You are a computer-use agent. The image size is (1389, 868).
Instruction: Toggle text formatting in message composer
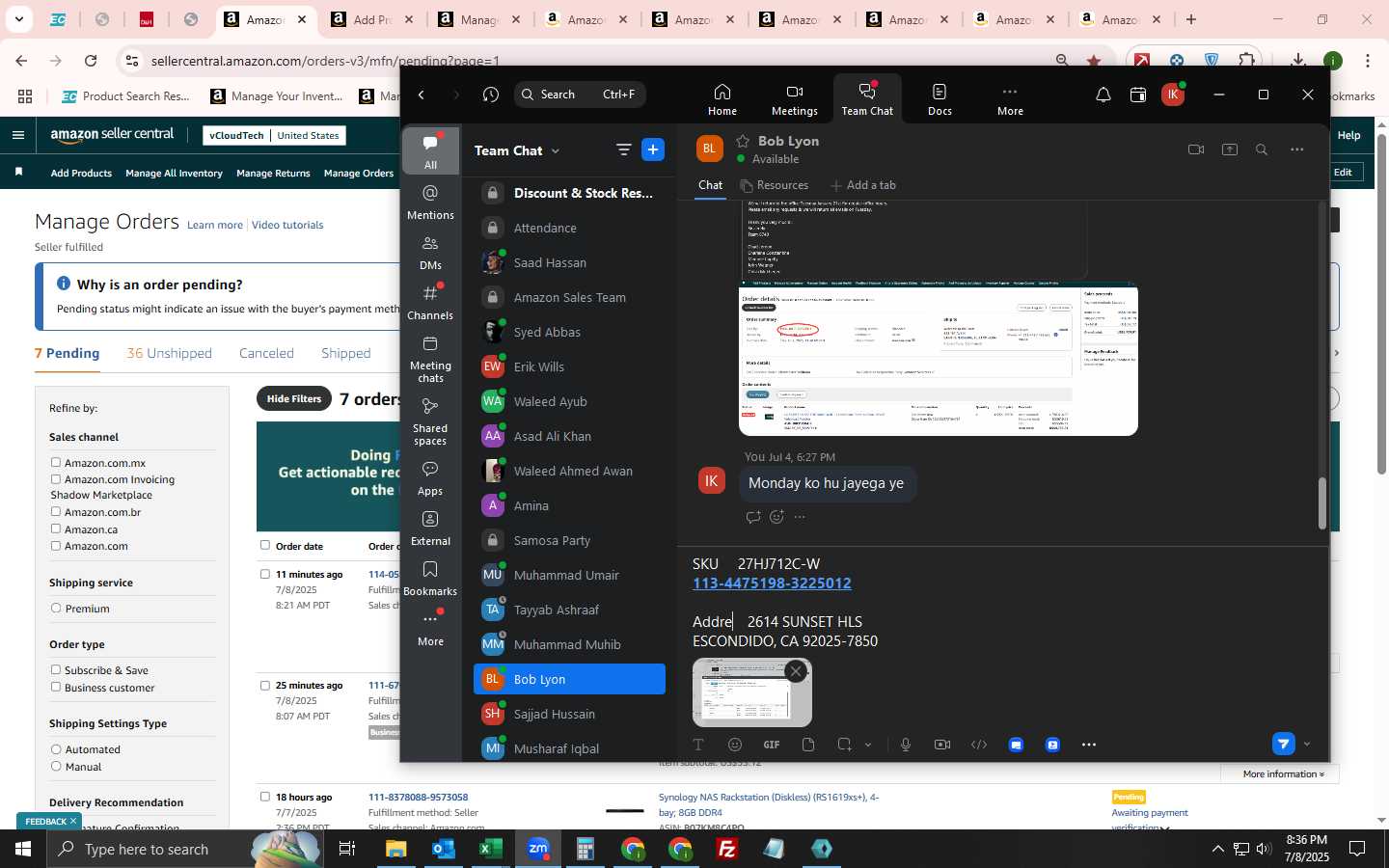click(x=698, y=745)
